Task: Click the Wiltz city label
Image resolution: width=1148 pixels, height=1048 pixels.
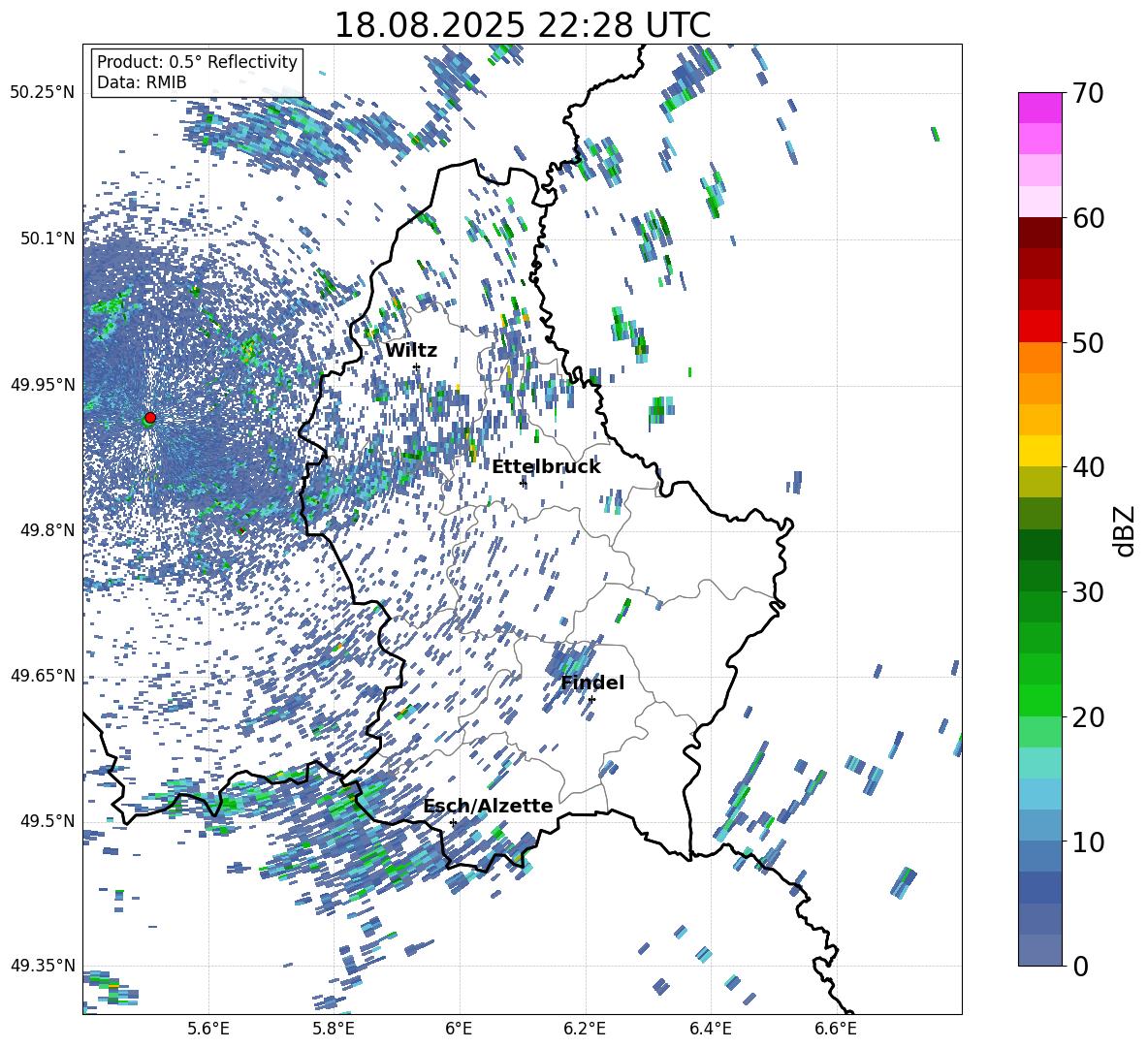Action: click(x=411, y=350)
